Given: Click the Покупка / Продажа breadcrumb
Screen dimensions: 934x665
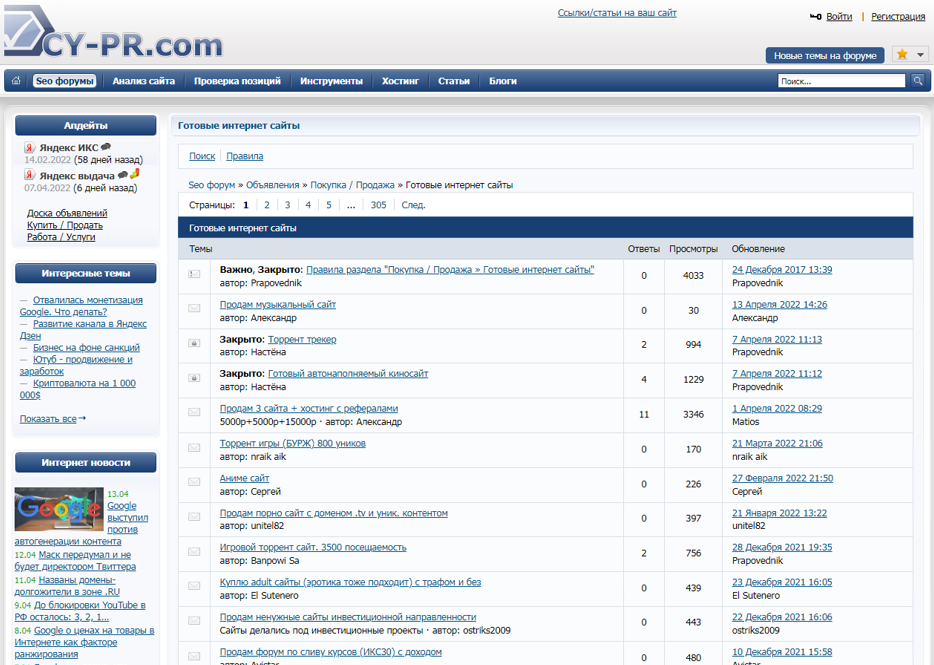Looking at the screenshot, I should (x=352, y=185).
